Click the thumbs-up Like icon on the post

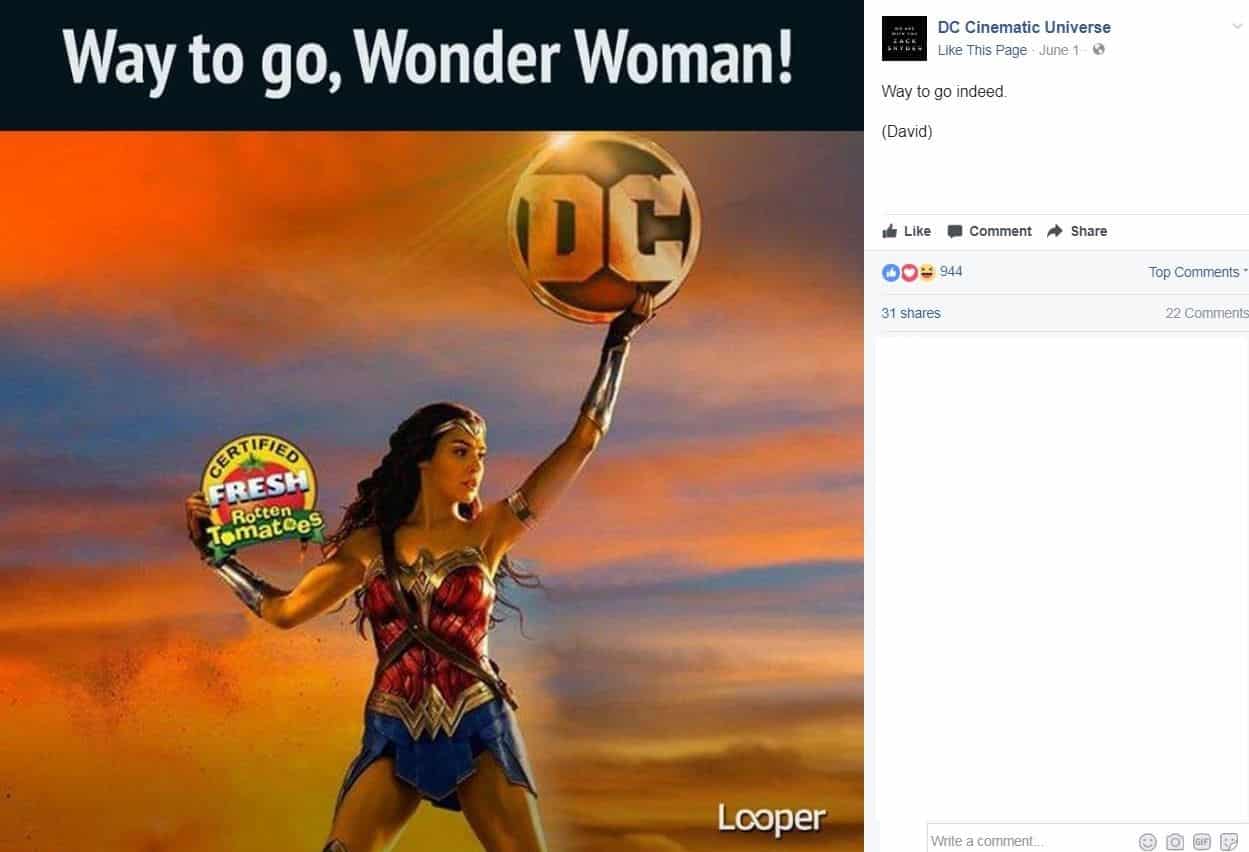coord(890,231)
